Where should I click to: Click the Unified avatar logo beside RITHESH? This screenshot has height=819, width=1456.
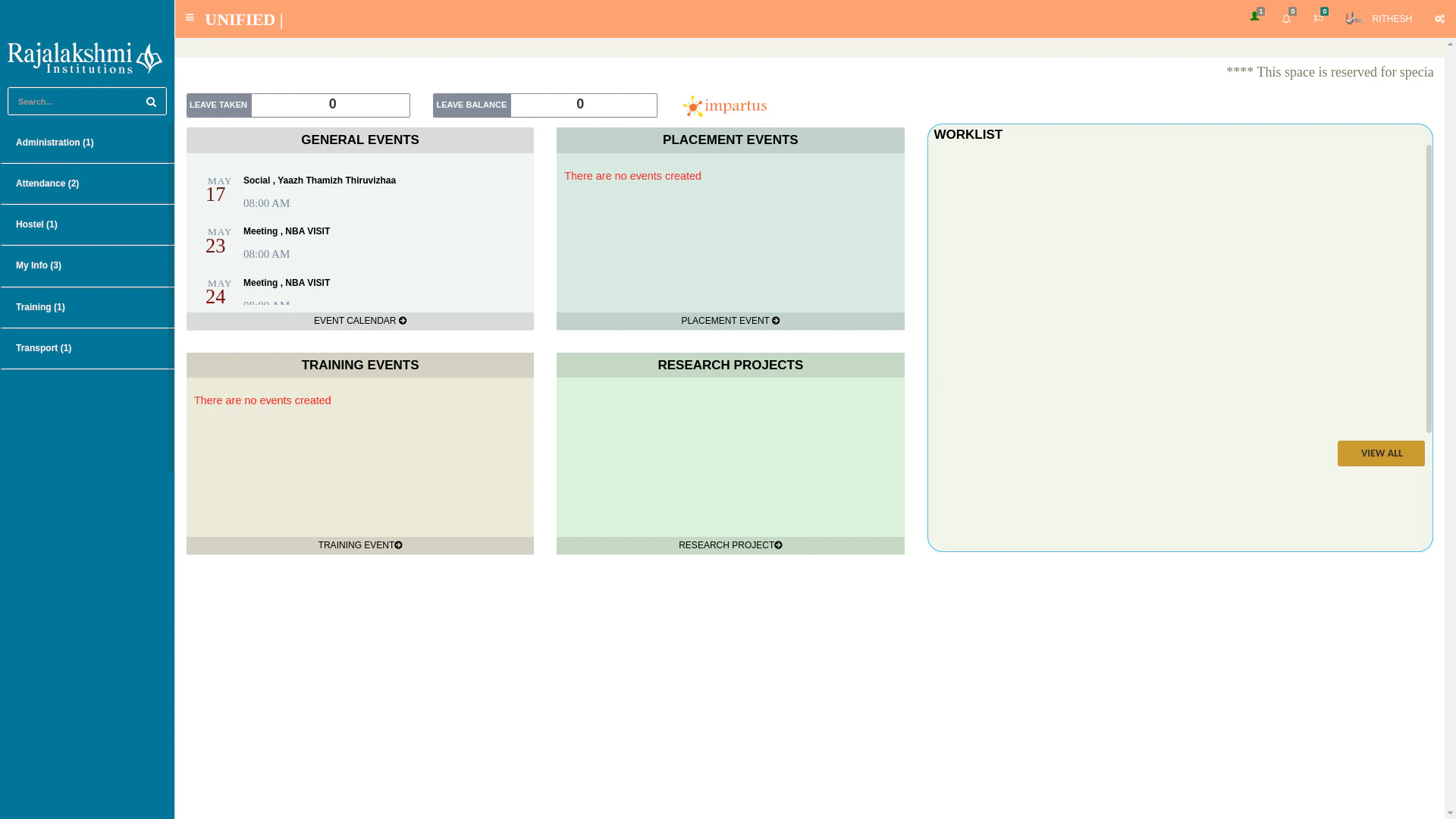click(1354, 18)
